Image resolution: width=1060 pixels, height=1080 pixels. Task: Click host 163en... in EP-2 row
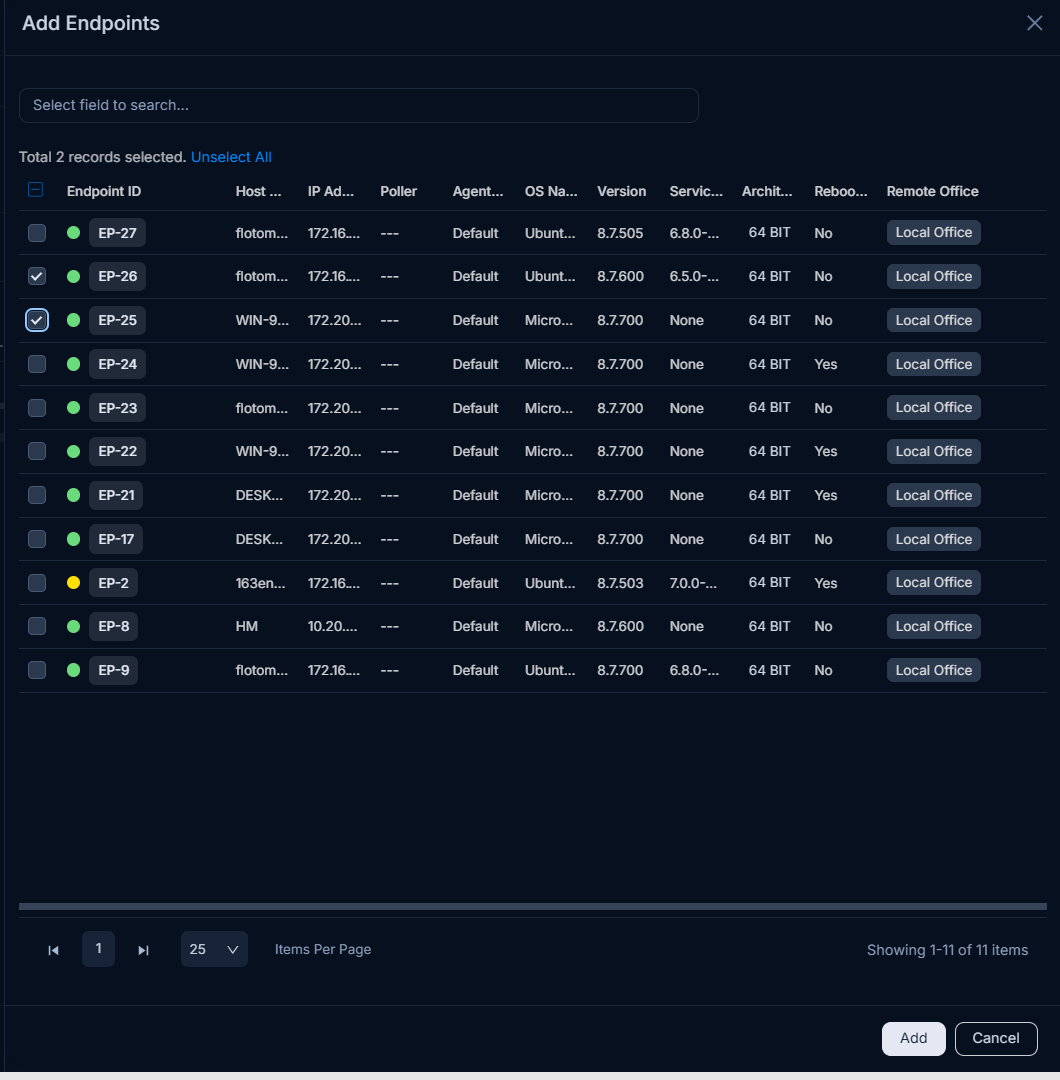coord(260,583)
